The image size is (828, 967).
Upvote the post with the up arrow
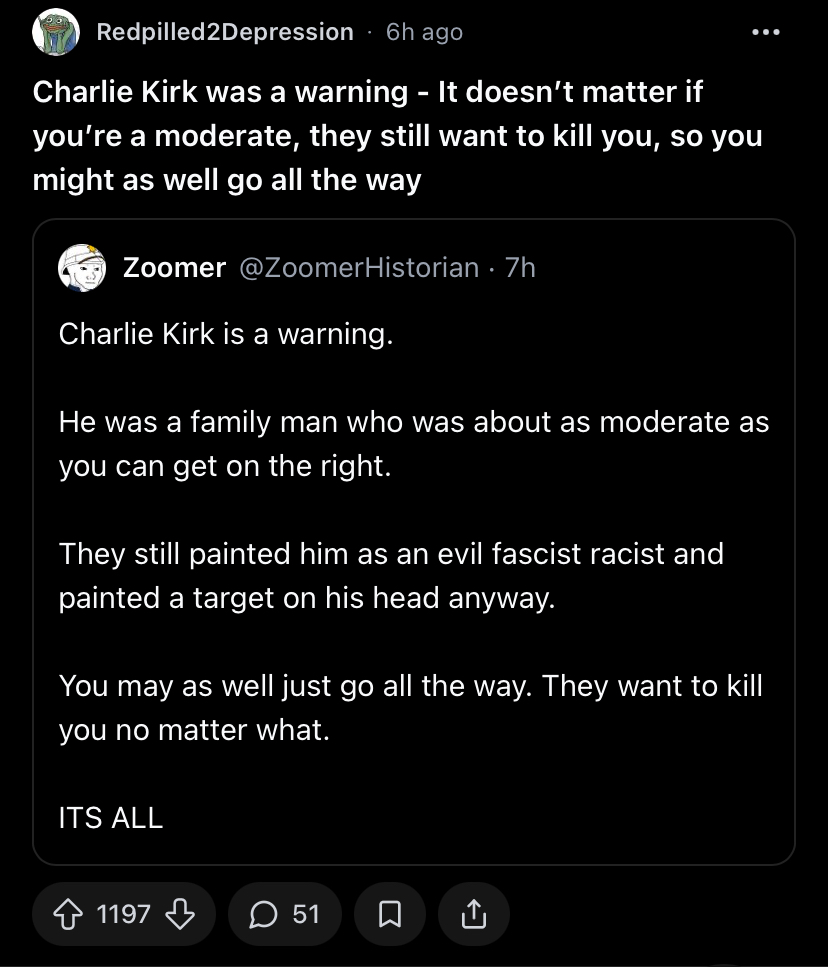(x=68, y=914)
